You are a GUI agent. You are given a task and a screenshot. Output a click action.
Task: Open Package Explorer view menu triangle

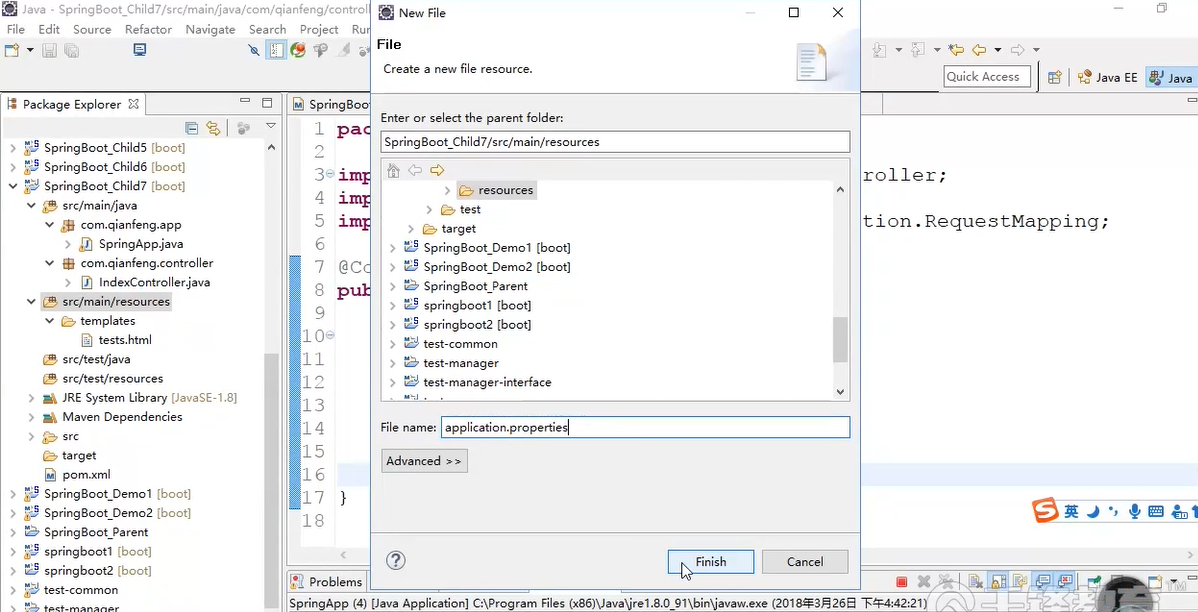pyautogui.click(x=270, y=126)
